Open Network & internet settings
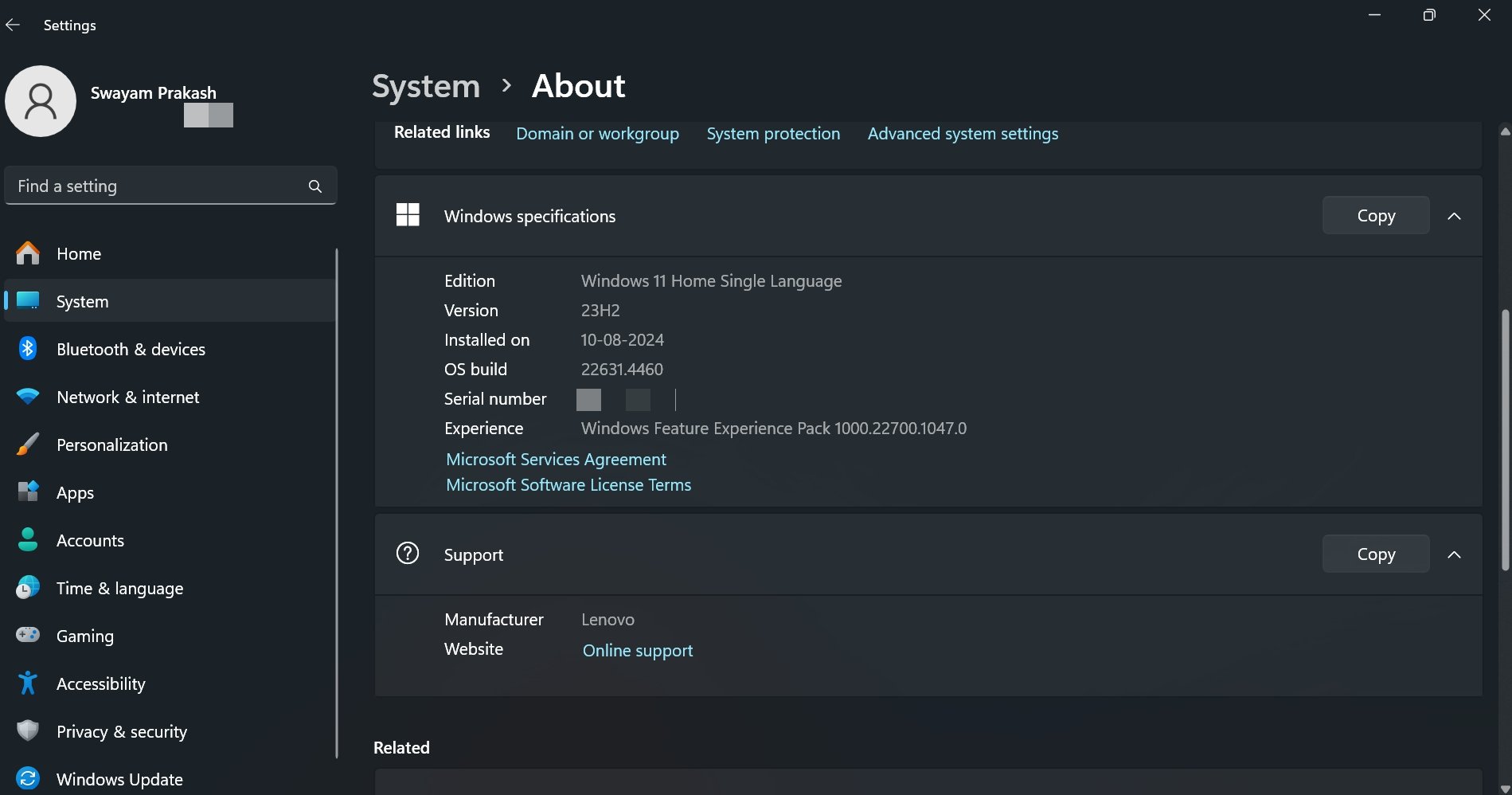 (170, 397)
